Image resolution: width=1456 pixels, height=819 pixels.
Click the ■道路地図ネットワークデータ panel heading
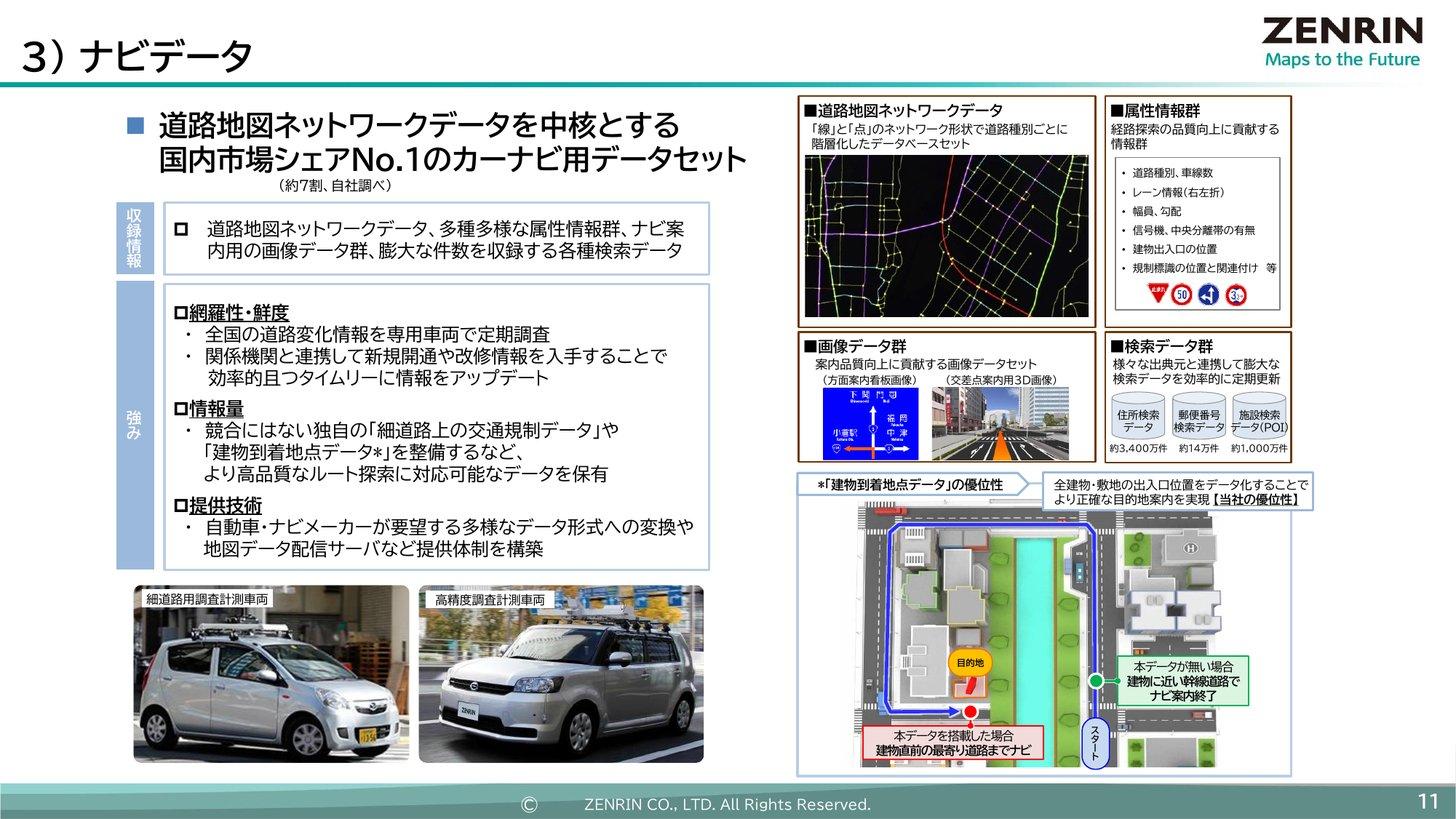click(x=903, y=111)
